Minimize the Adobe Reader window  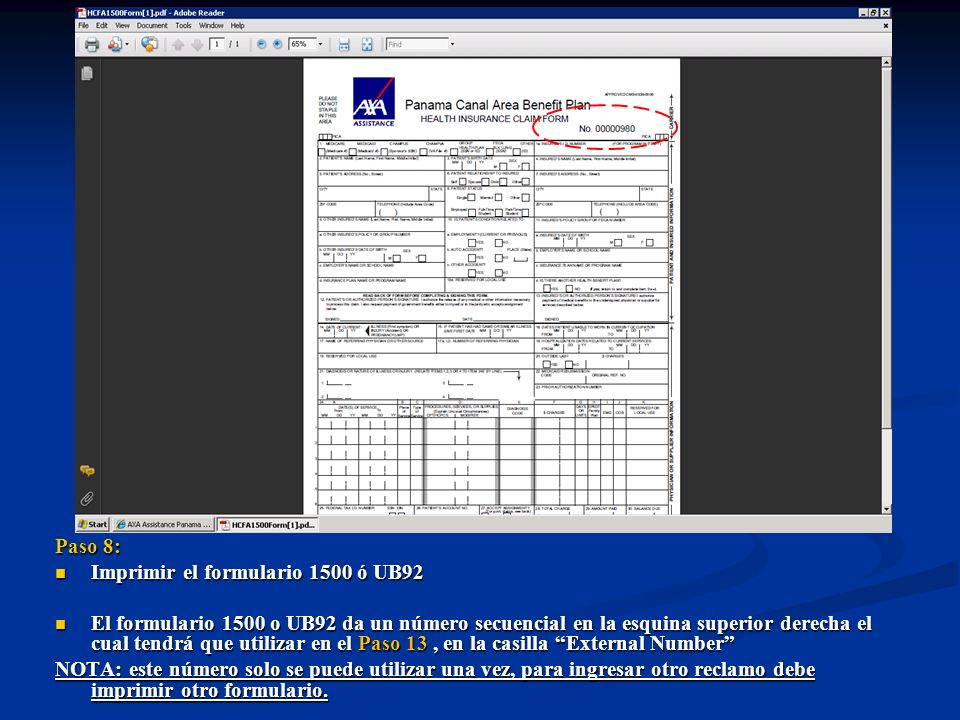point(863,12)
